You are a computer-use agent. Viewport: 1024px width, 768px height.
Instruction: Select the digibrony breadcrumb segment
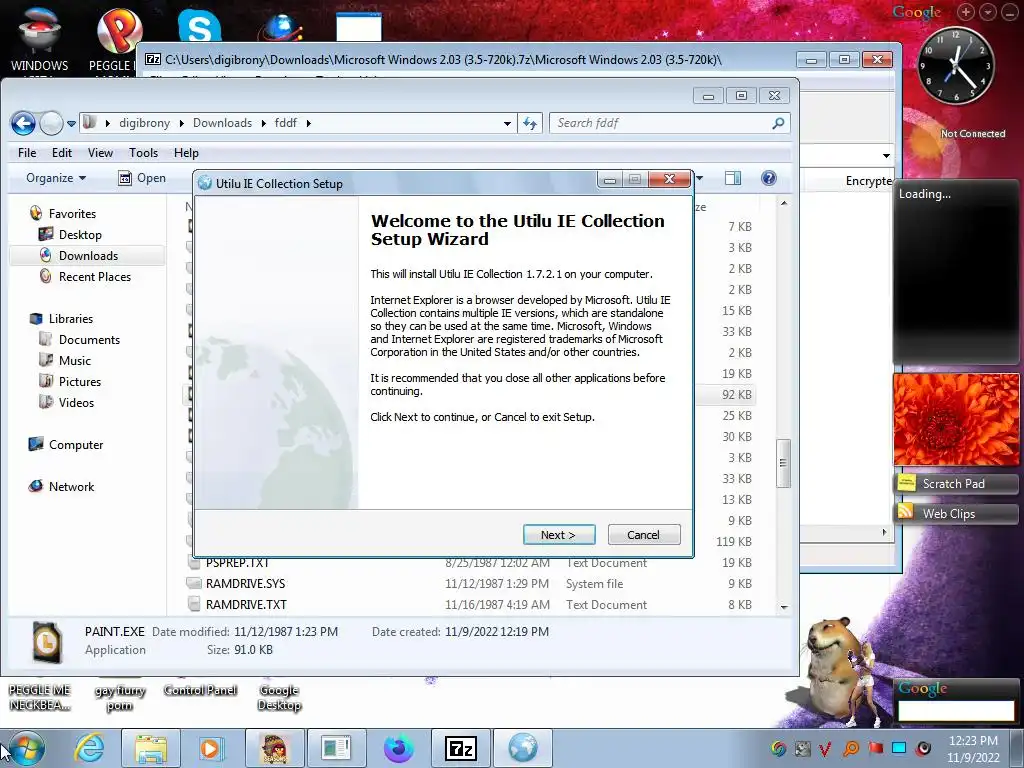(144, 123)
